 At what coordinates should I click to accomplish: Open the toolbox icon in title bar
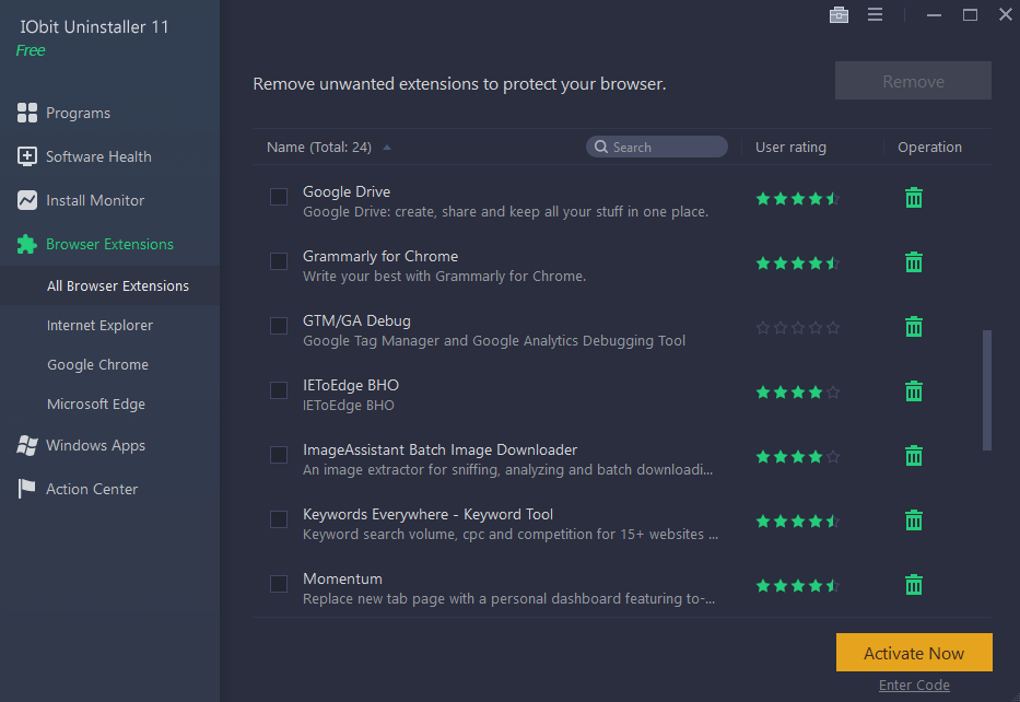(838, 15)
